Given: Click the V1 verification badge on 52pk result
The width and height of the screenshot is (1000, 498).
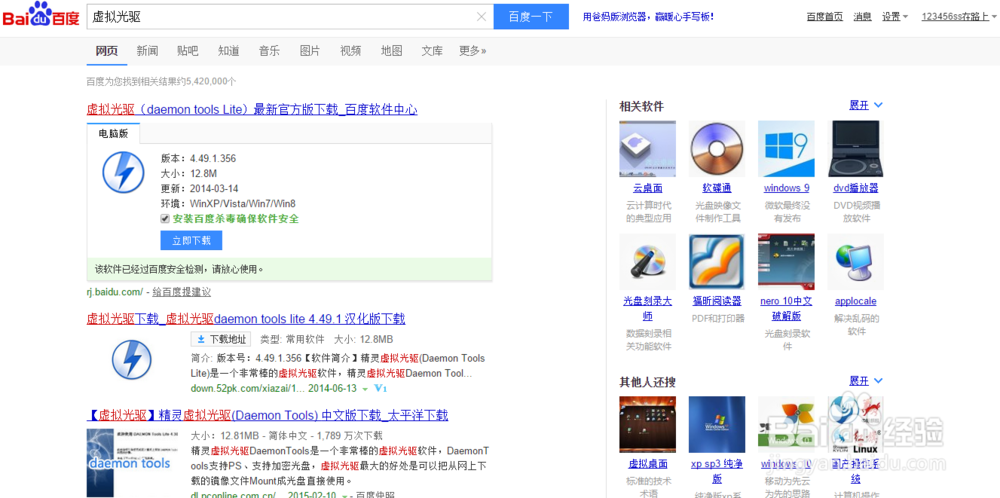Looking at the screenshot, I should 381,388.
